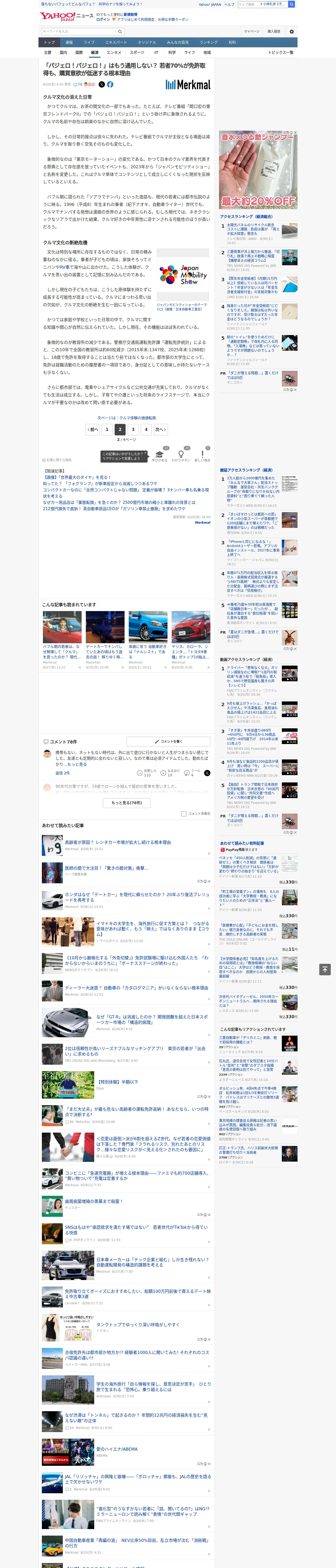336x1568 pixels.
Task: Click もっと見る(78件) comments button
Action: [127, 803]
